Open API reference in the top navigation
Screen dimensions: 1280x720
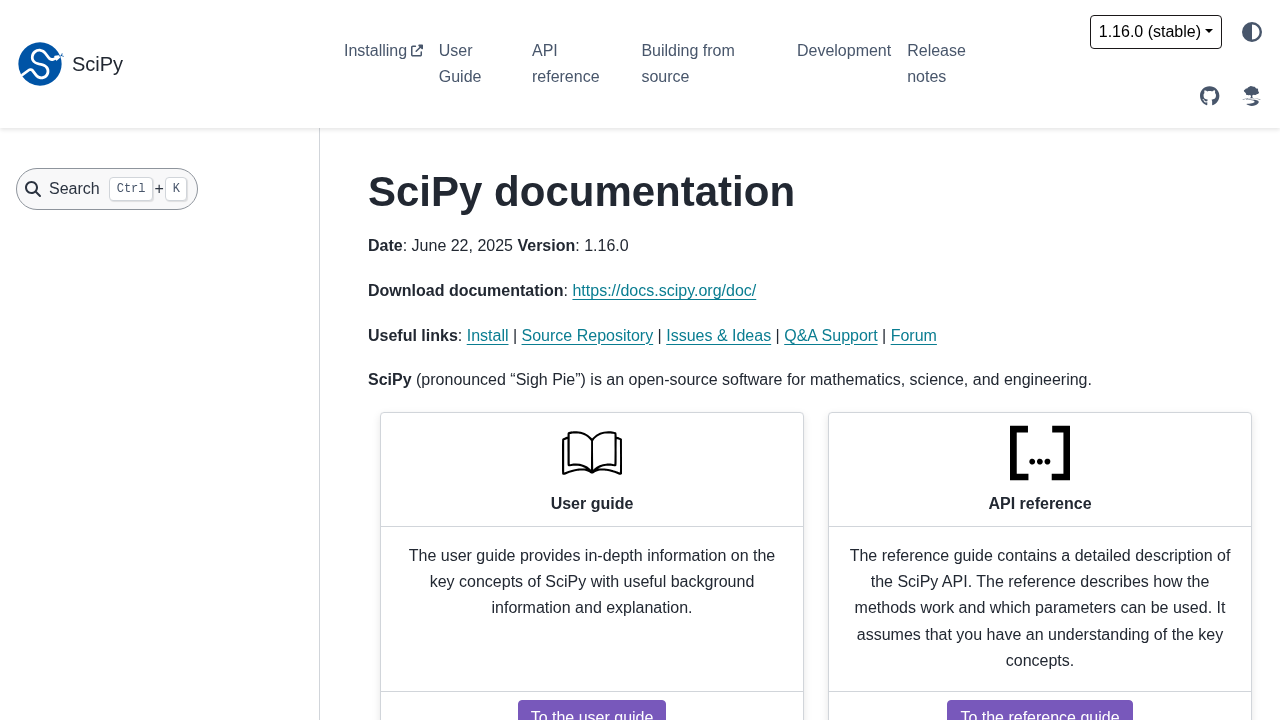tap(565, 64)
